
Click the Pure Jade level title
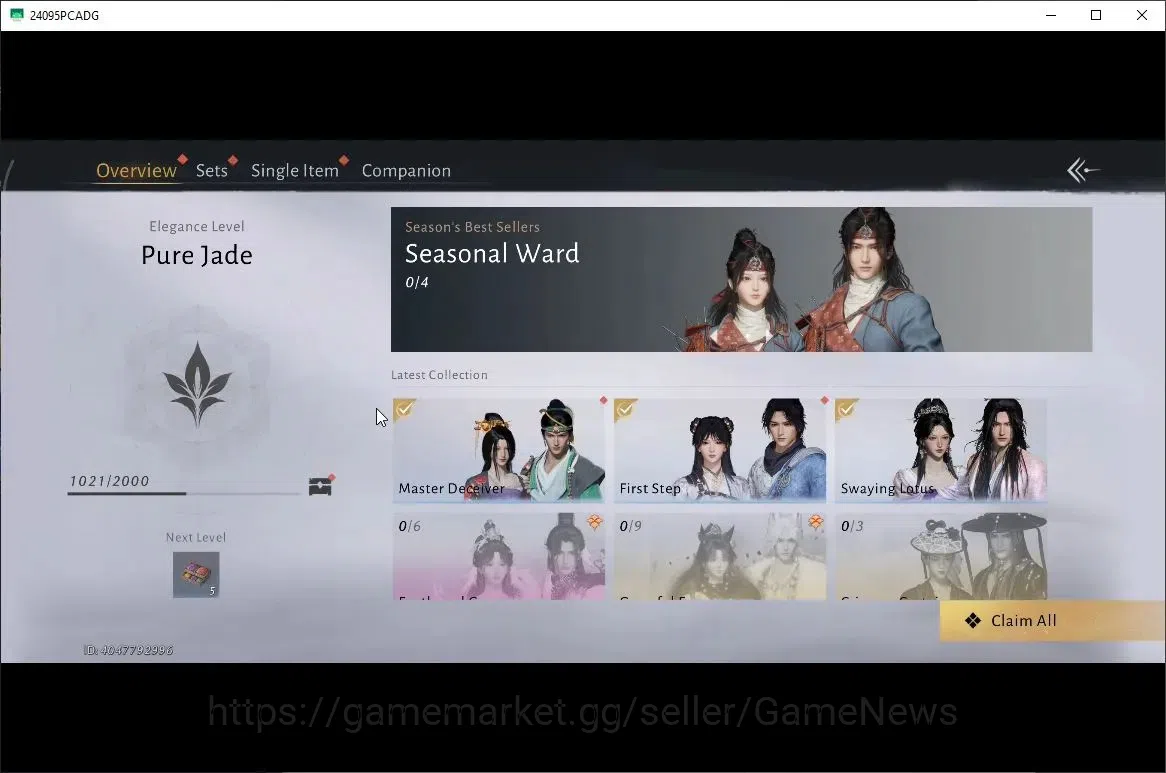(197, 255)
